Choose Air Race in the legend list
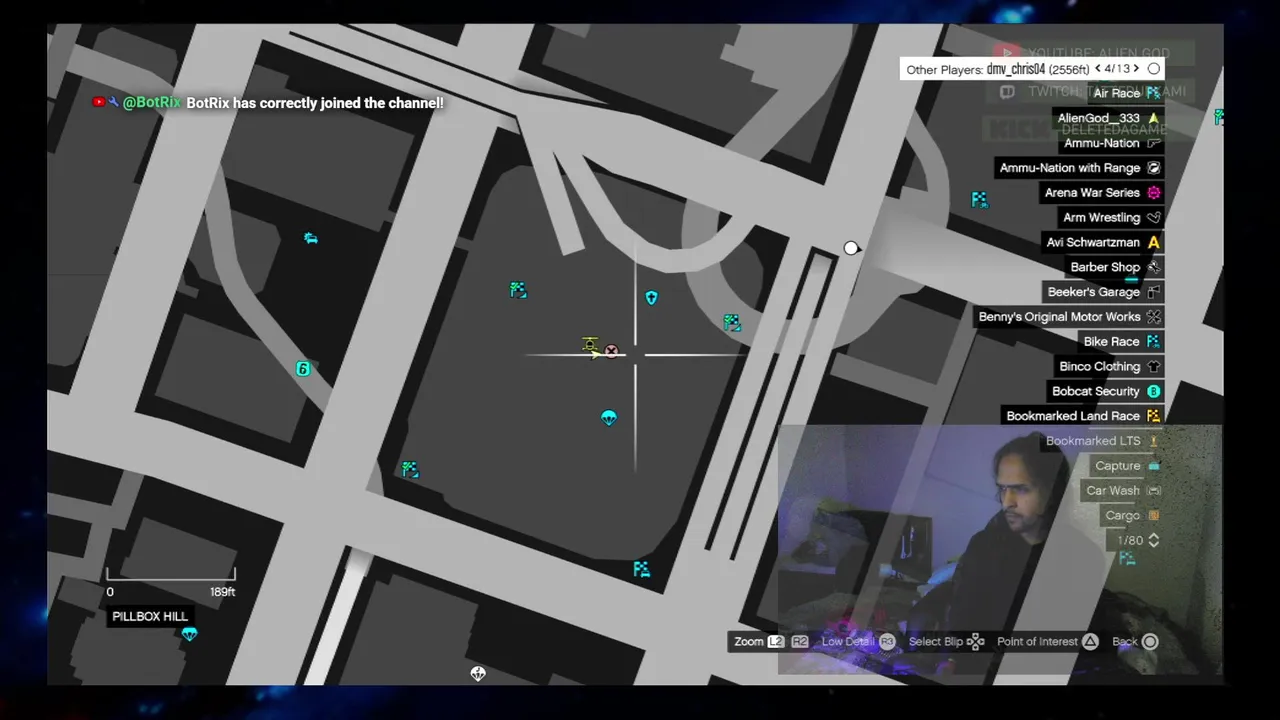 tap(1116, 93)
